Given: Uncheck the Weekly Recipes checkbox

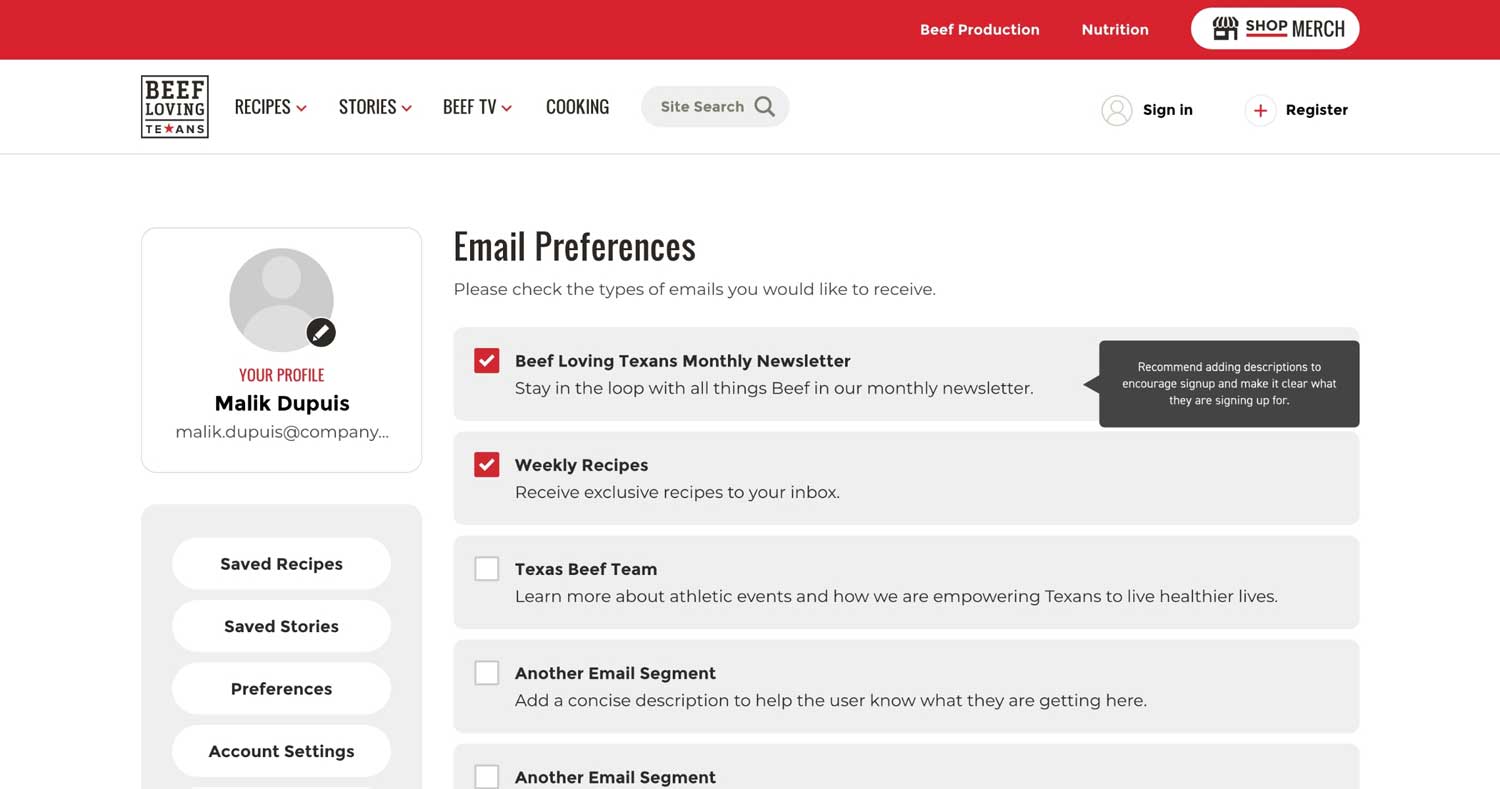Looking at the screenshot, I should click(487, 465).
